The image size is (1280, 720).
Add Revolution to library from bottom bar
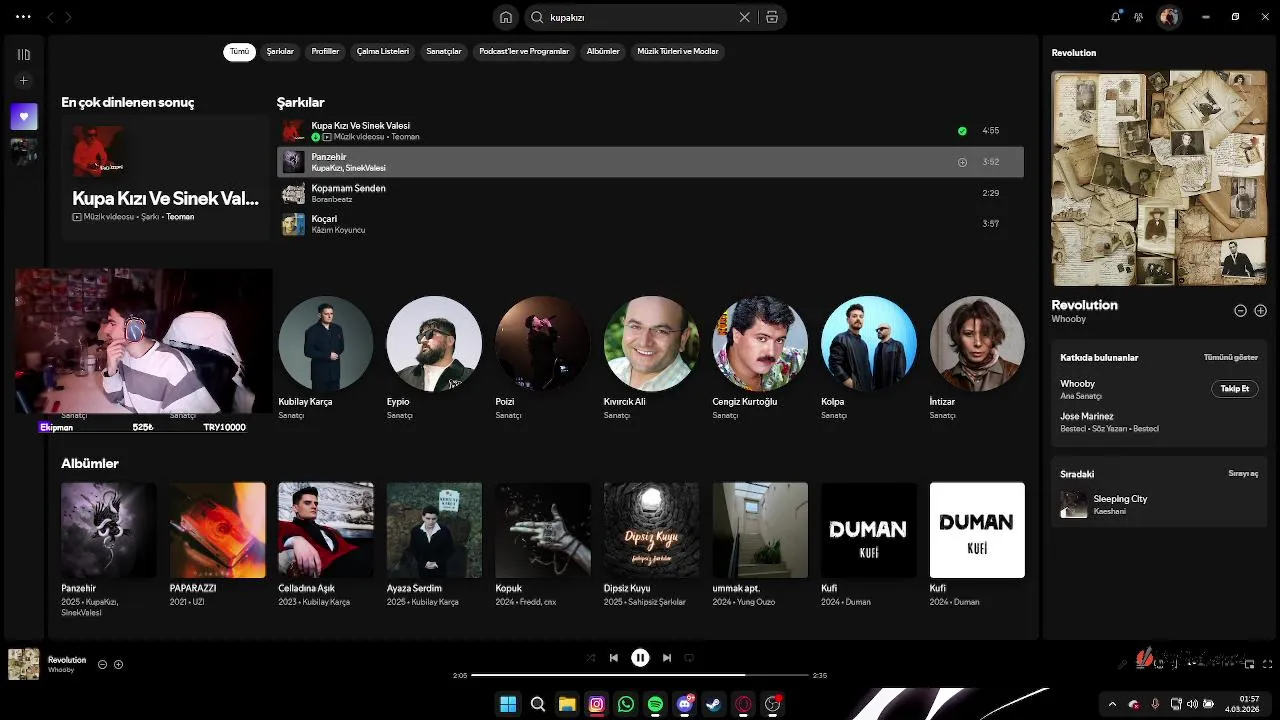(x=118, y=665)
